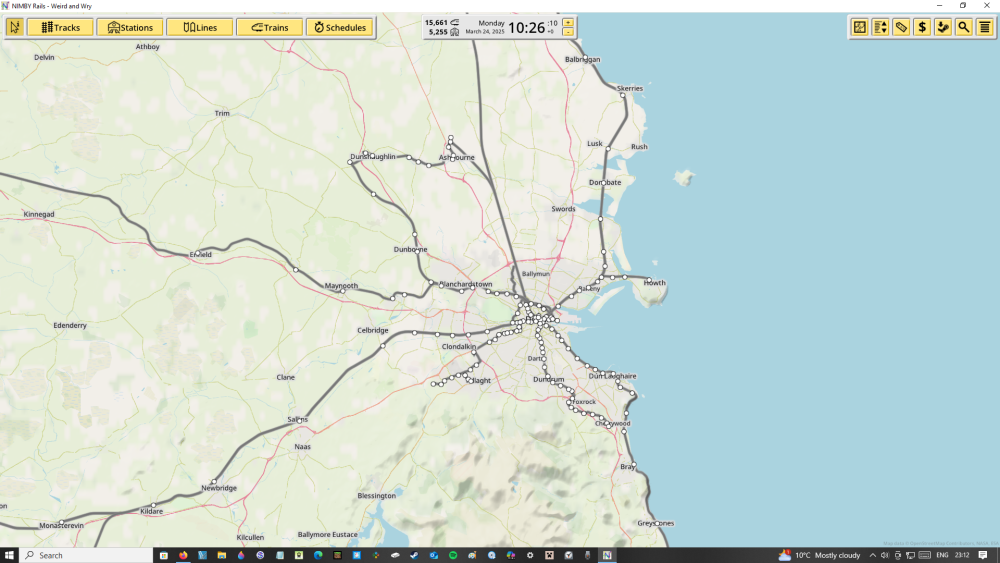Open the Schedules panel

coord(339,27)
